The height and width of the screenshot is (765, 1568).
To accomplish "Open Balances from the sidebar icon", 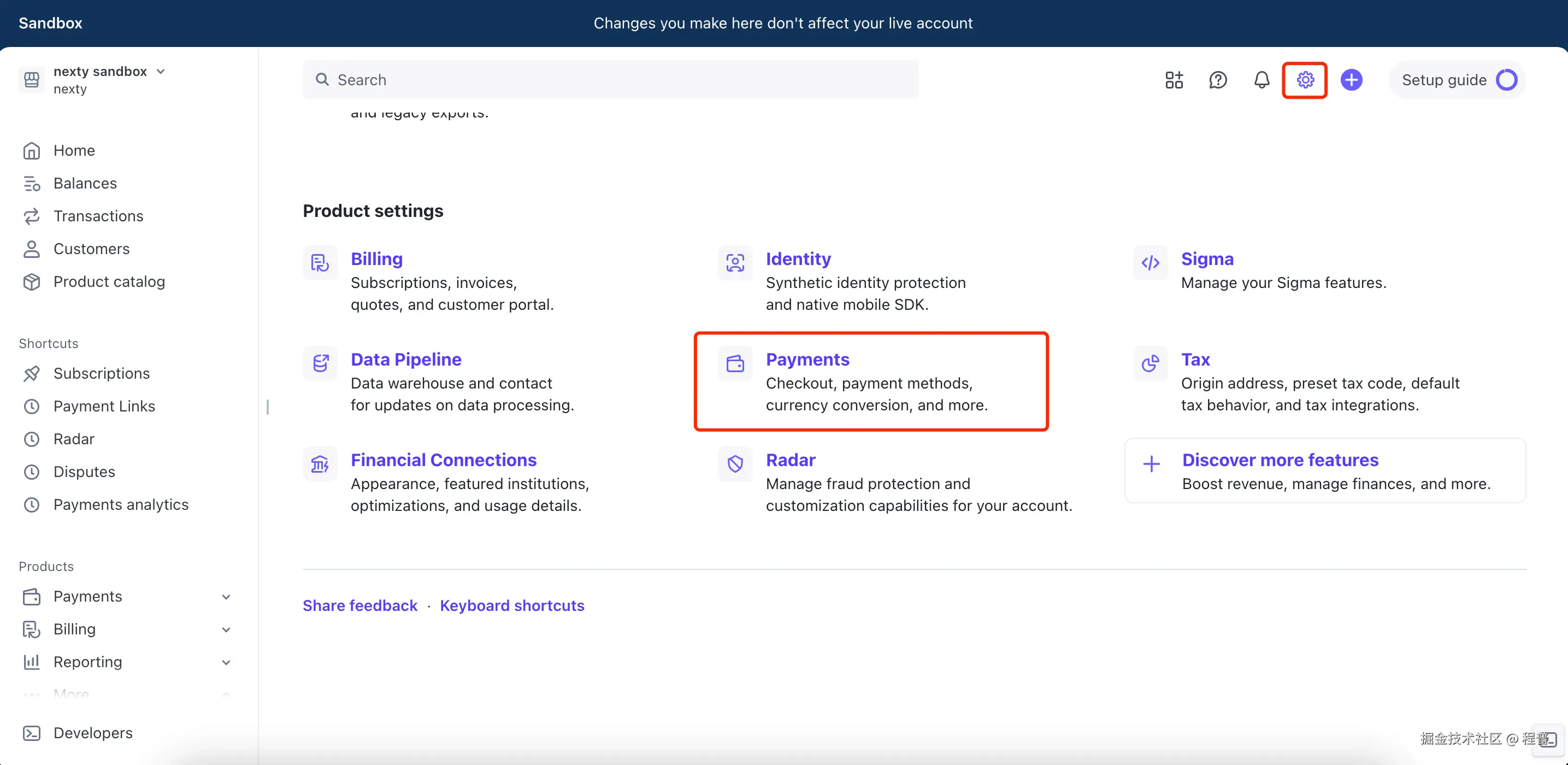I will tap(32, 183).
